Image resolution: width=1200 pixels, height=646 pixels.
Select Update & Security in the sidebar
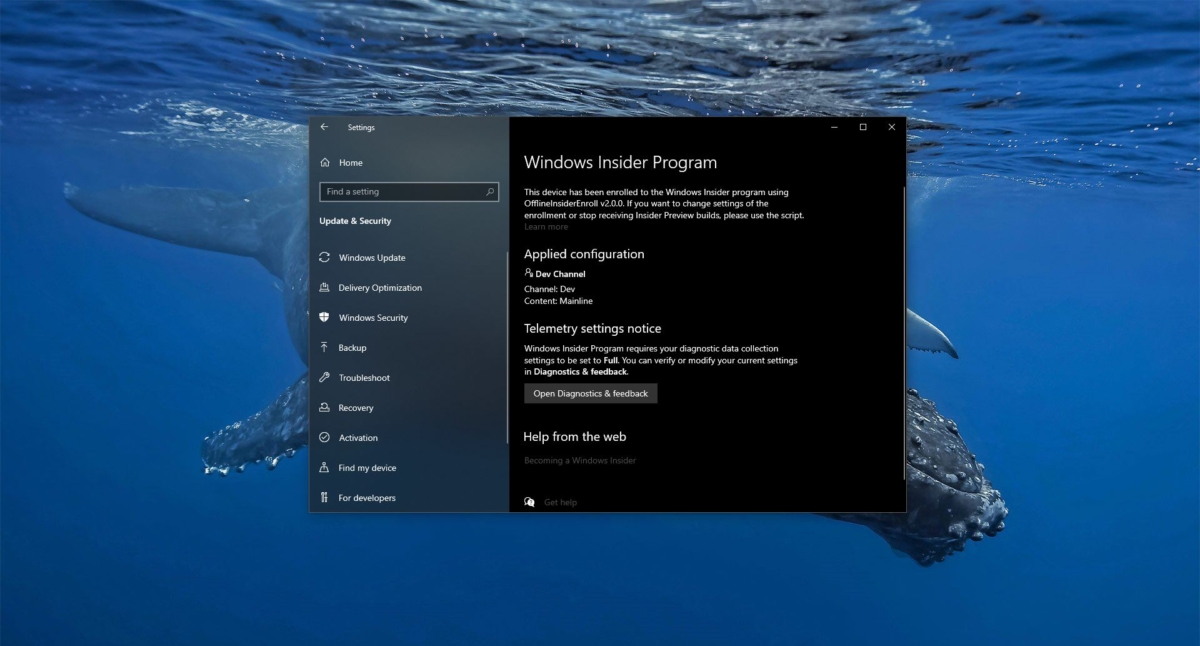(x=354, y=221)
